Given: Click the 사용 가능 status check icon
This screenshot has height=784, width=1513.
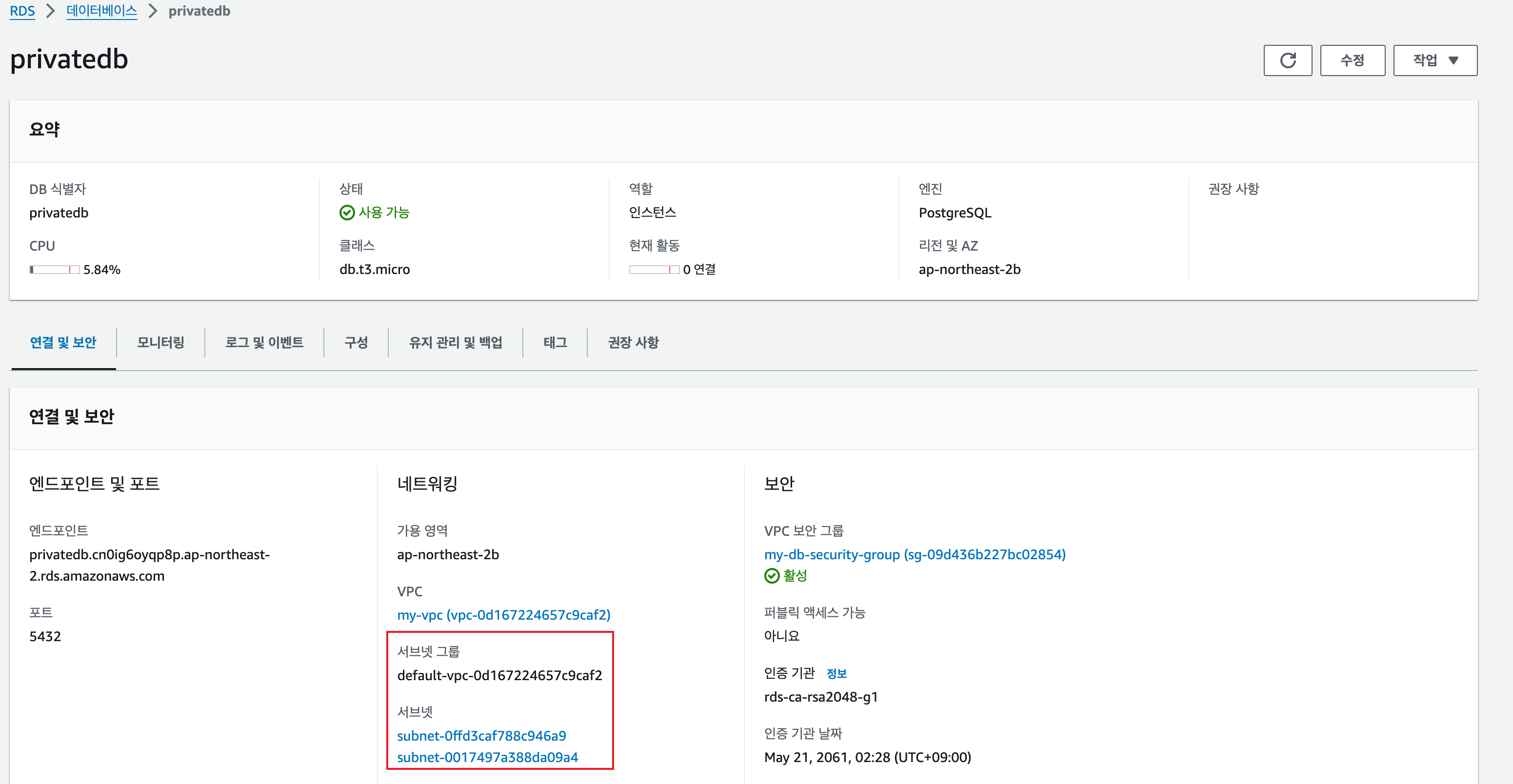Looking at the screenshot, I should pyautogui.click(x=346, y=213).
